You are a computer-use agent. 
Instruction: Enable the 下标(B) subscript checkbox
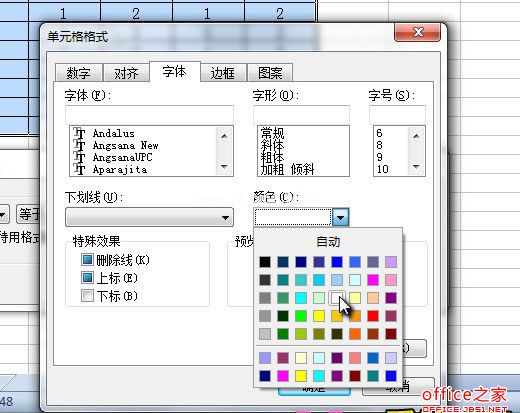(x=87, y=295)
